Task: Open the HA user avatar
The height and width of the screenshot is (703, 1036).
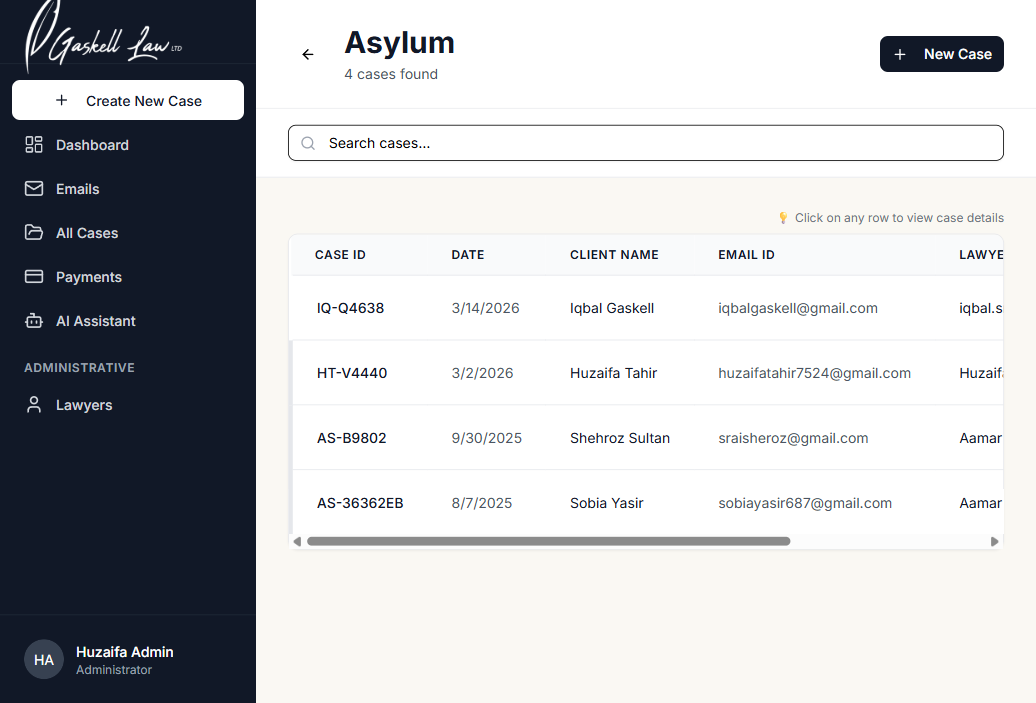Action: [x=44, y=660]
